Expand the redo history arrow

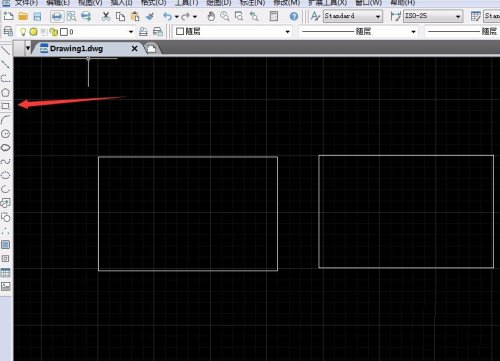tap(195, 16)
